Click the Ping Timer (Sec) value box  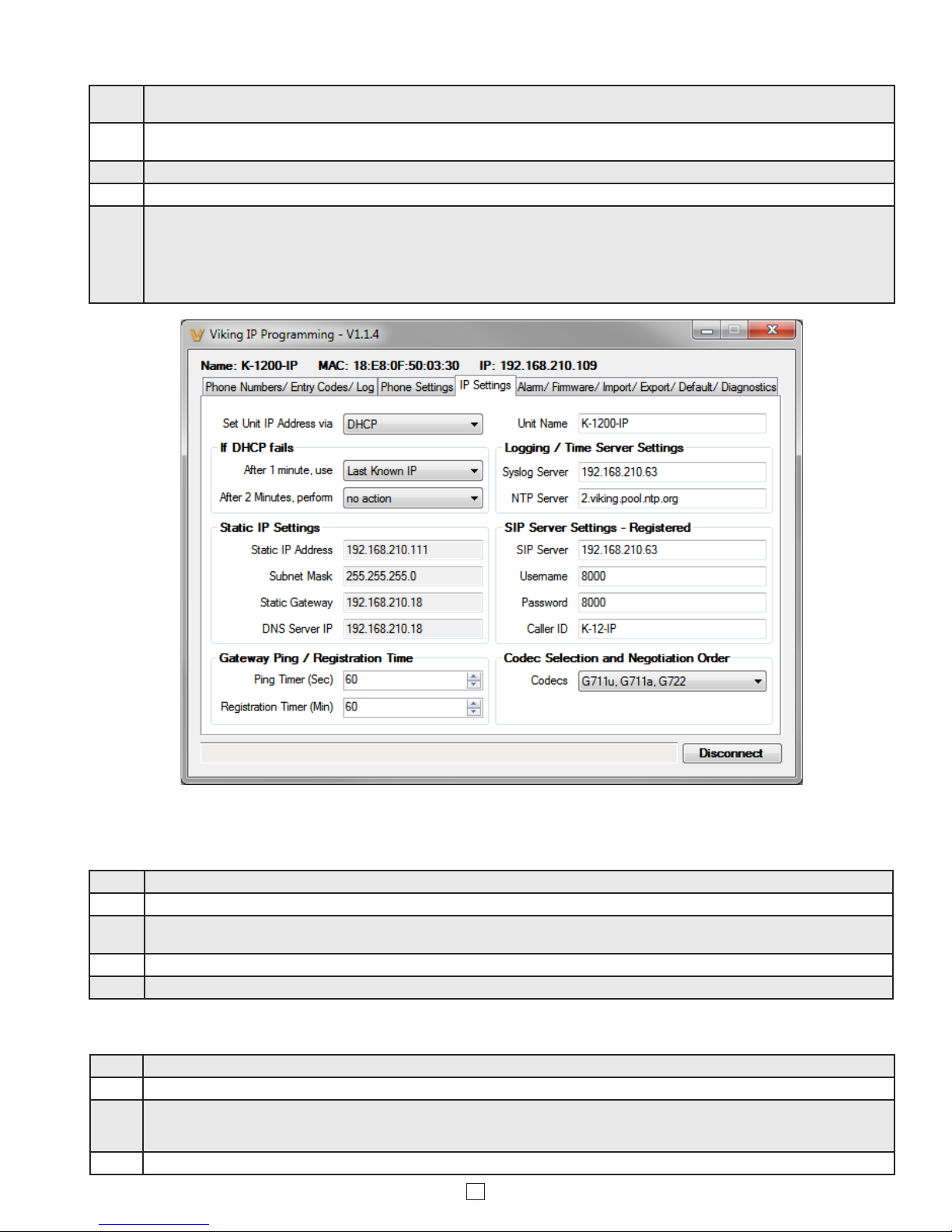[405, 680]
